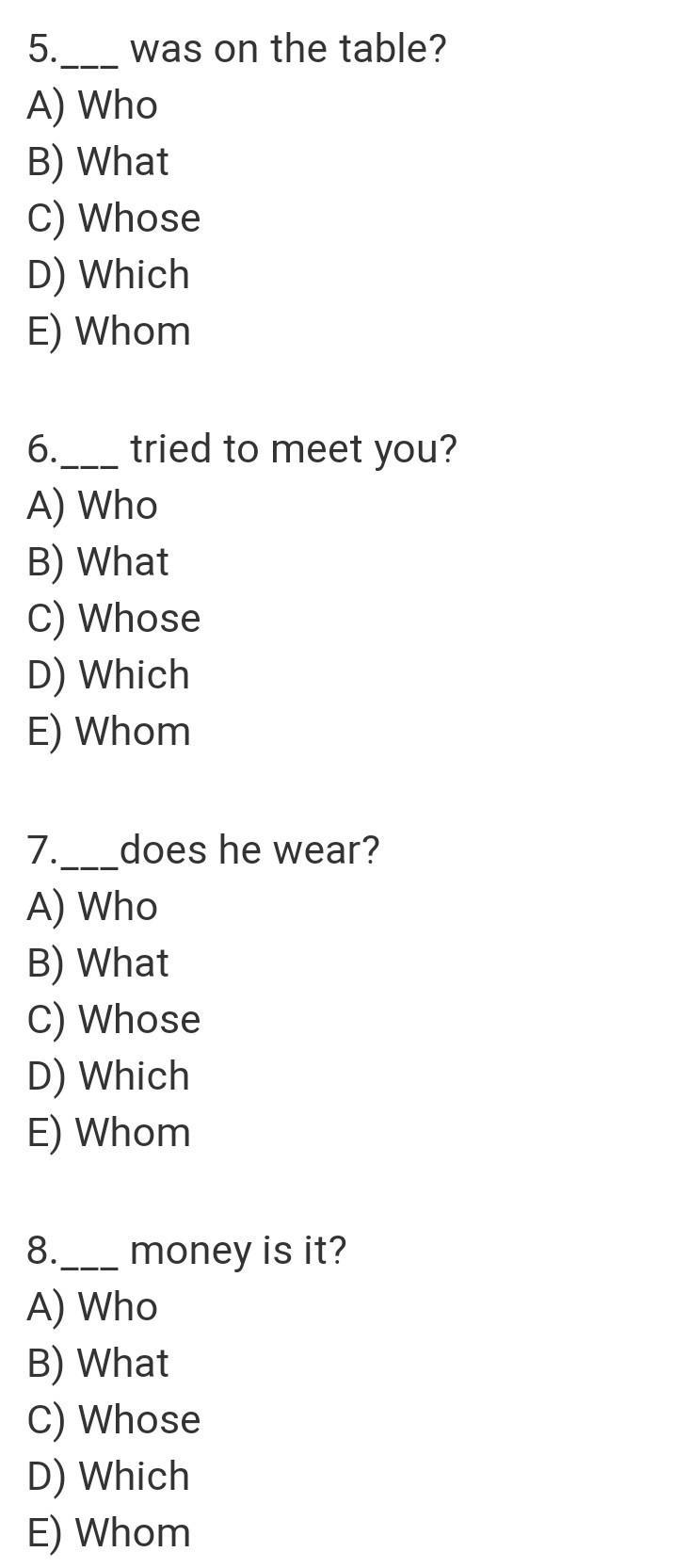Screen dimensions: 674x1568
Task: Select A) Who for question 6
Action: point(92,506)
